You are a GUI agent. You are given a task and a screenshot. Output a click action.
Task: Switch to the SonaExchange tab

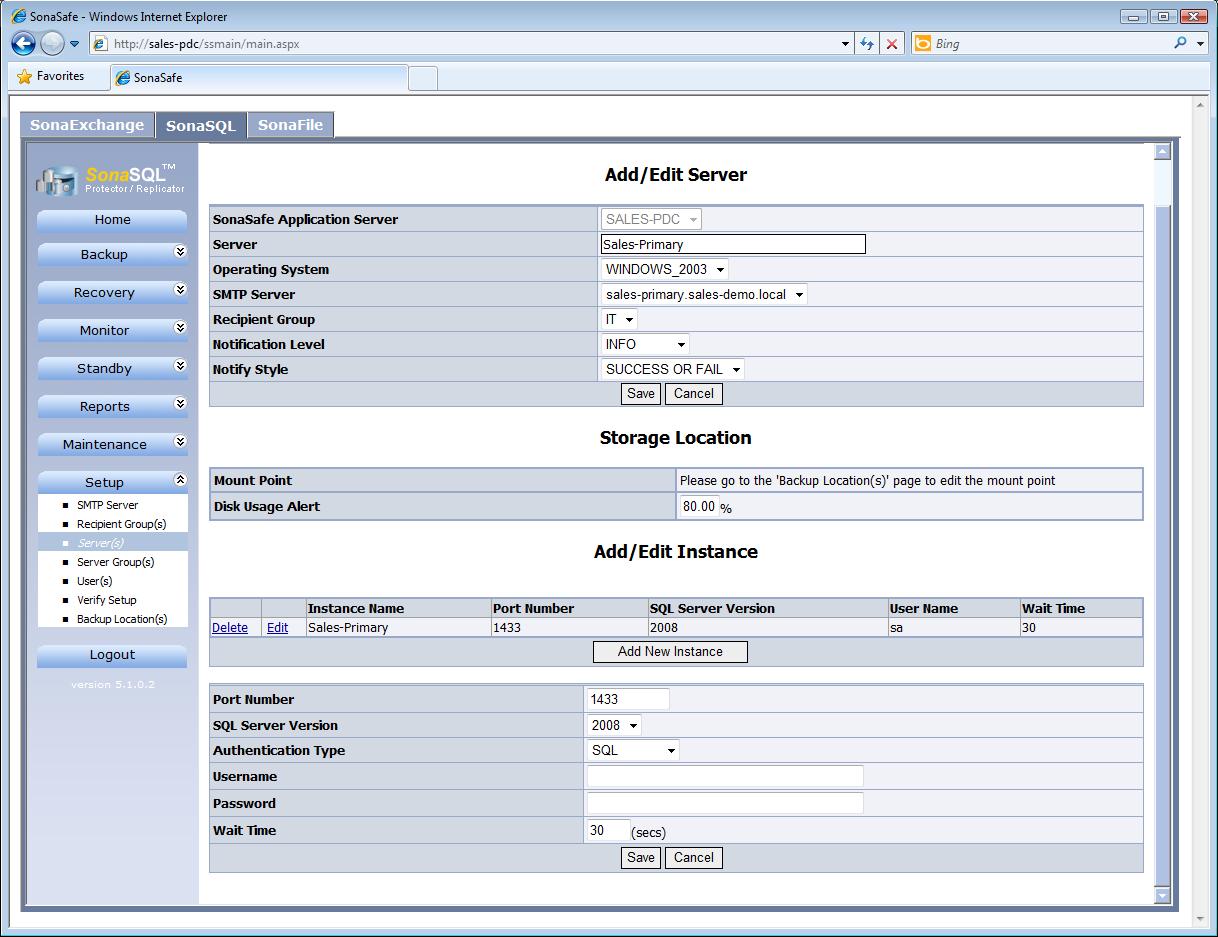[x=87, y=125]
